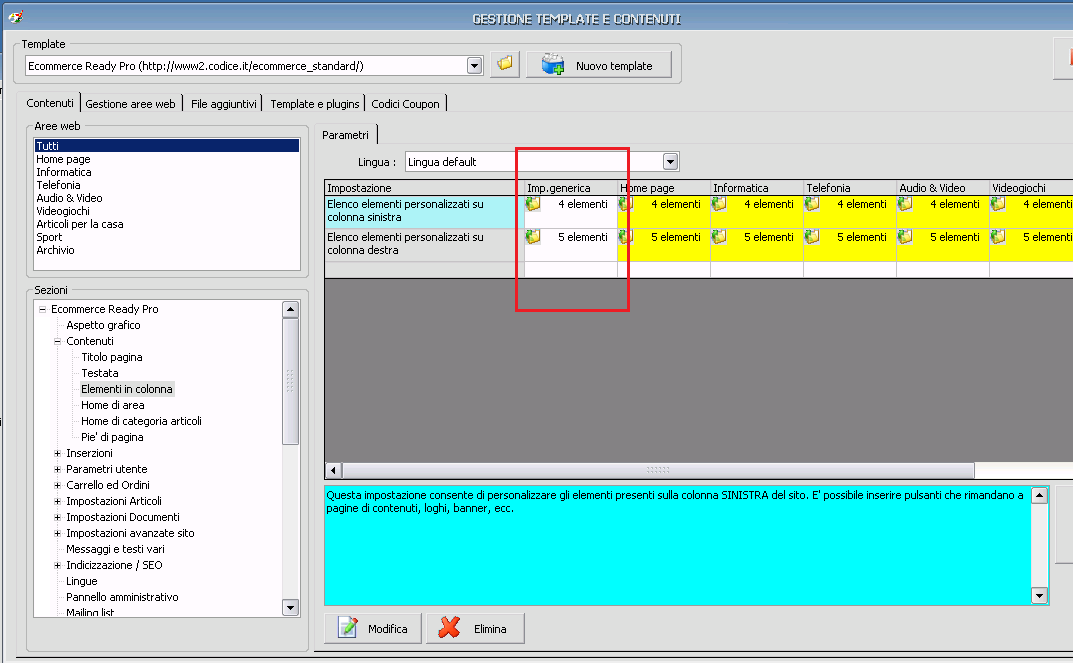This screenshot has height=663, width=1073.
Task: Click description box scroll-down arrow
Action: tap(1039, 596)
